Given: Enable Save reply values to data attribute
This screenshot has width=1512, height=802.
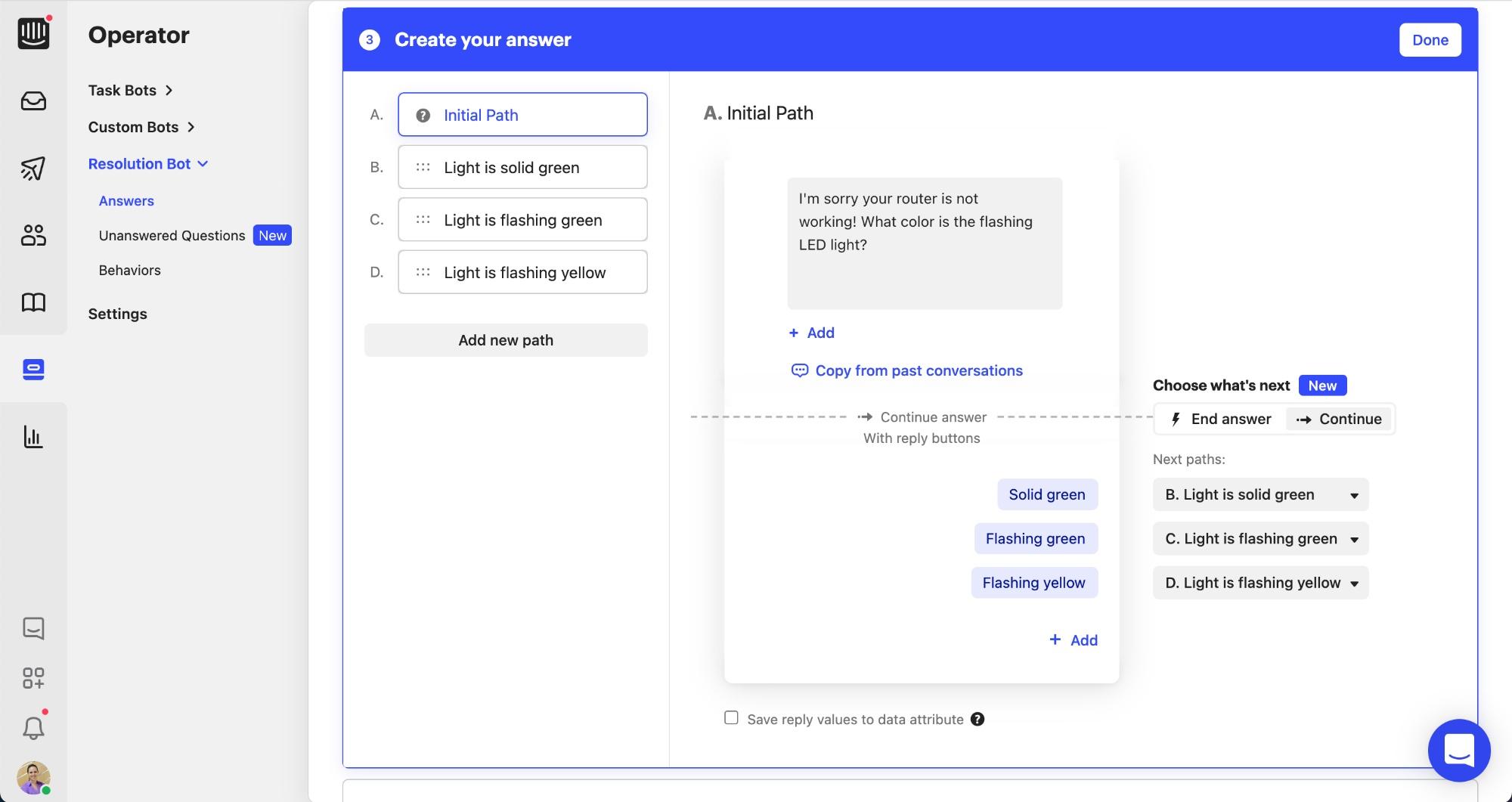Looking at the screenshot, I should [731, 718].
